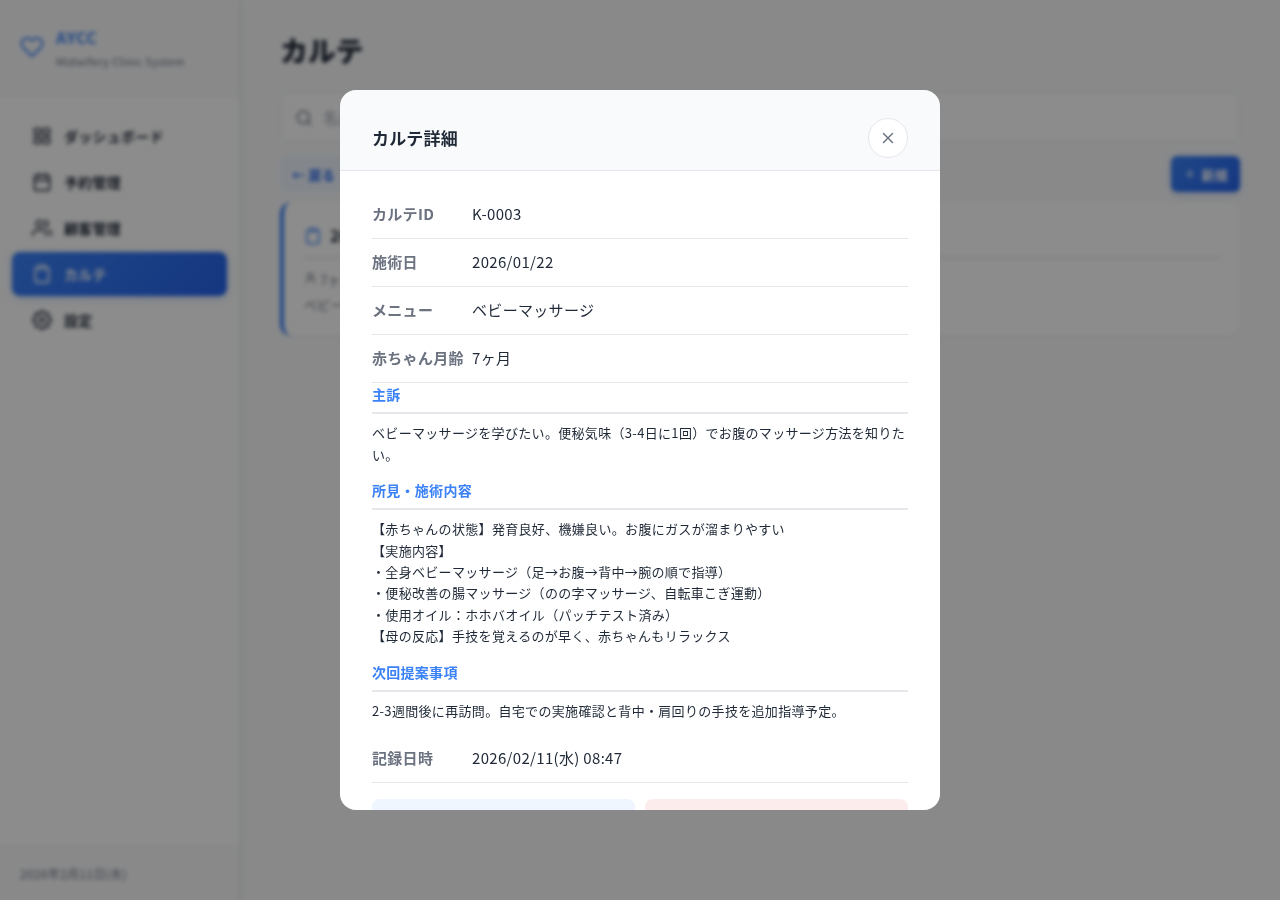This screenshot has height=900, width=1280.
Task: Click the red action button at modal bottom
Action: click(776, 806)
